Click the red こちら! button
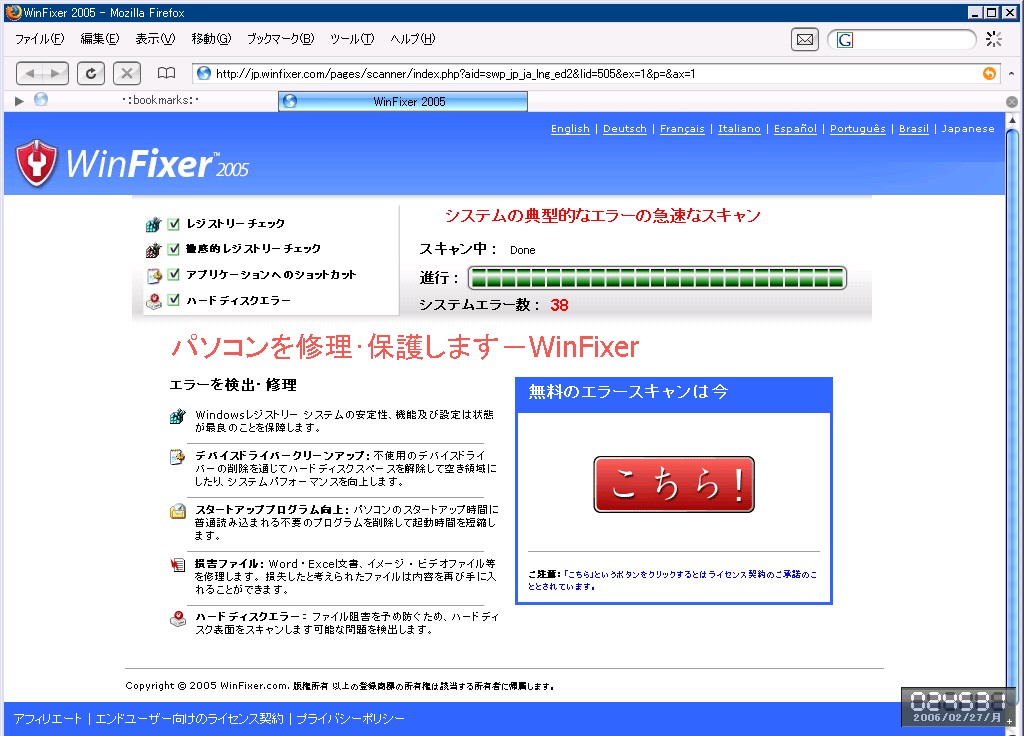This screenshot has height=736, width=1024. coord(674,485)
